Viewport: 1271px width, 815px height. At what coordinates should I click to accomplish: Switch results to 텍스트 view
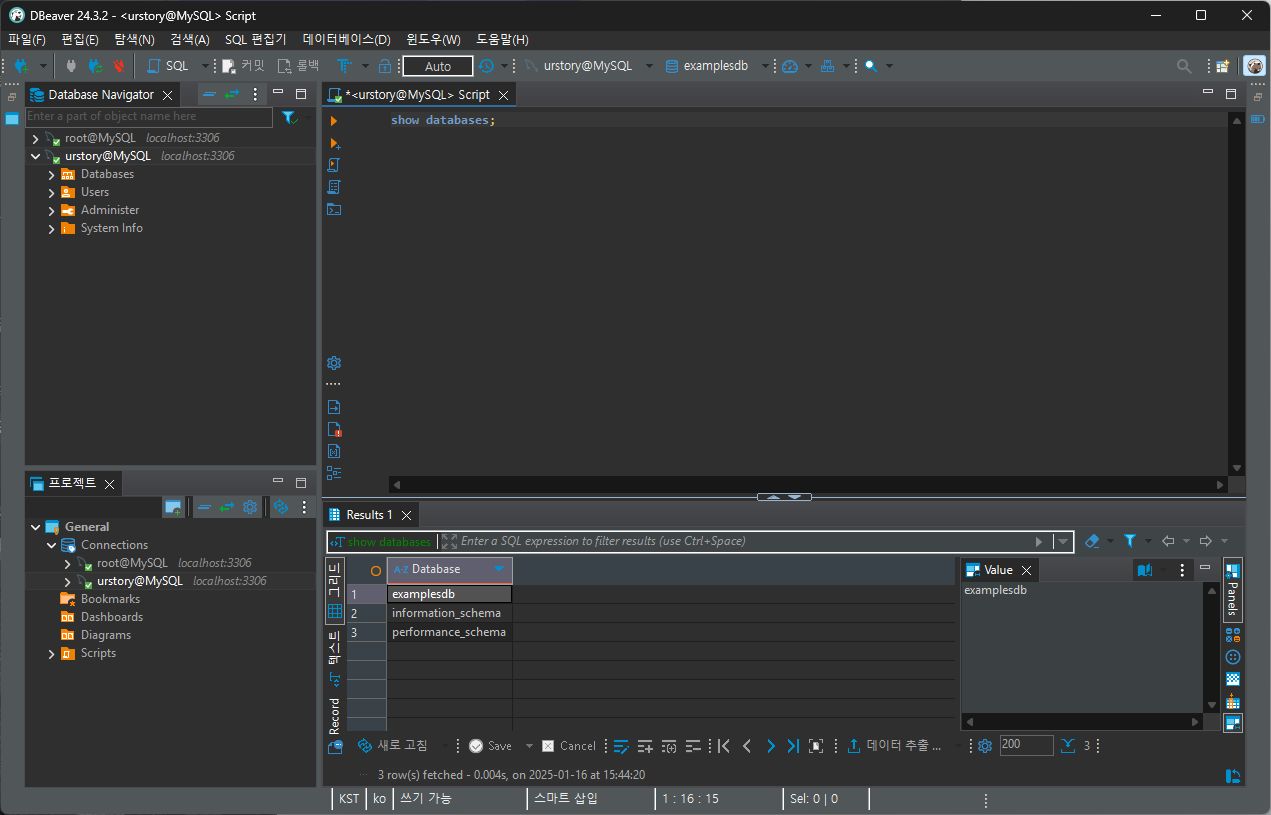[334, 657]
